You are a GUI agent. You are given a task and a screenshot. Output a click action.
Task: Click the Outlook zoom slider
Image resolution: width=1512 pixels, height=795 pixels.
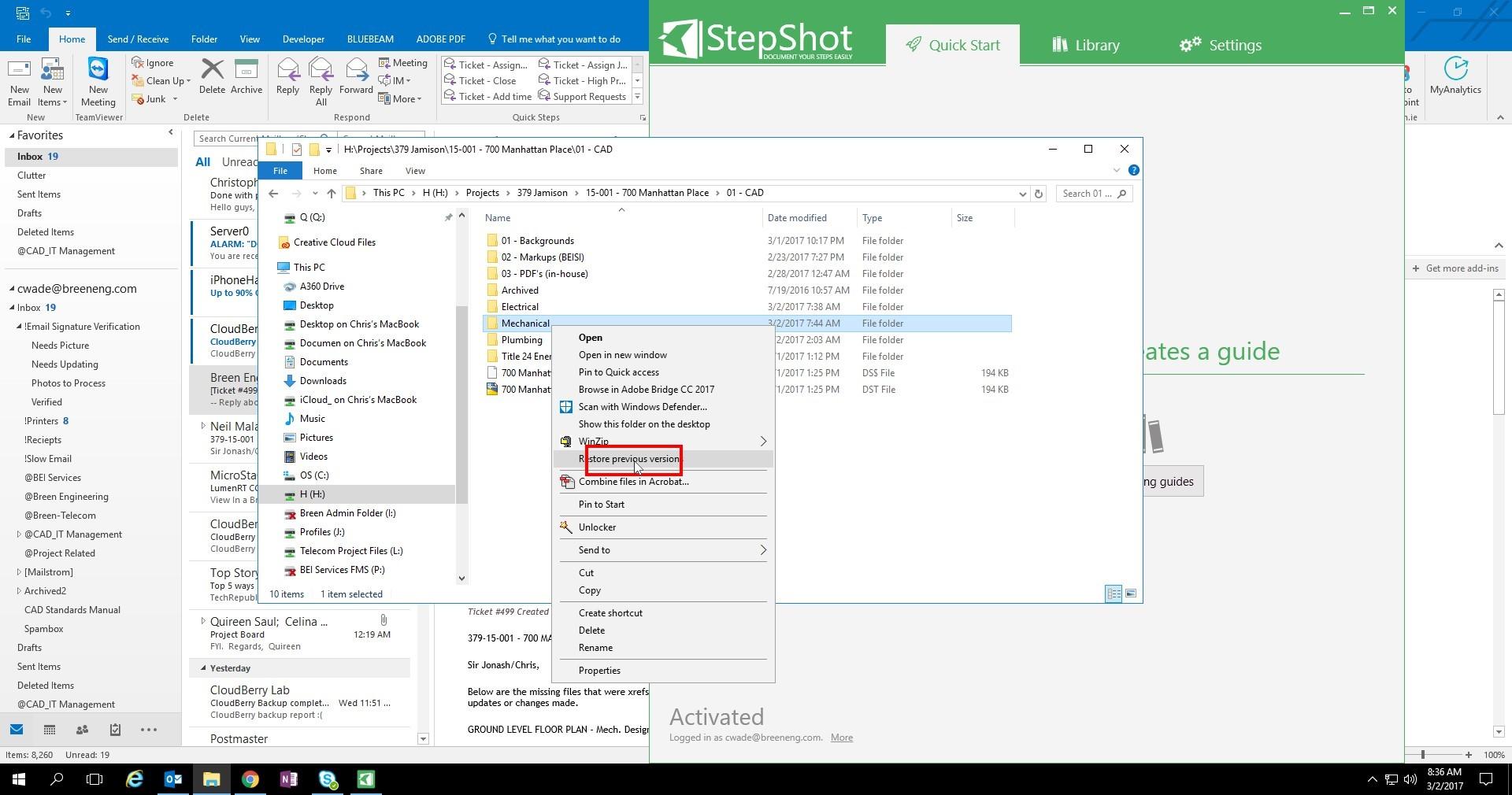click(x=1423, y=755)
